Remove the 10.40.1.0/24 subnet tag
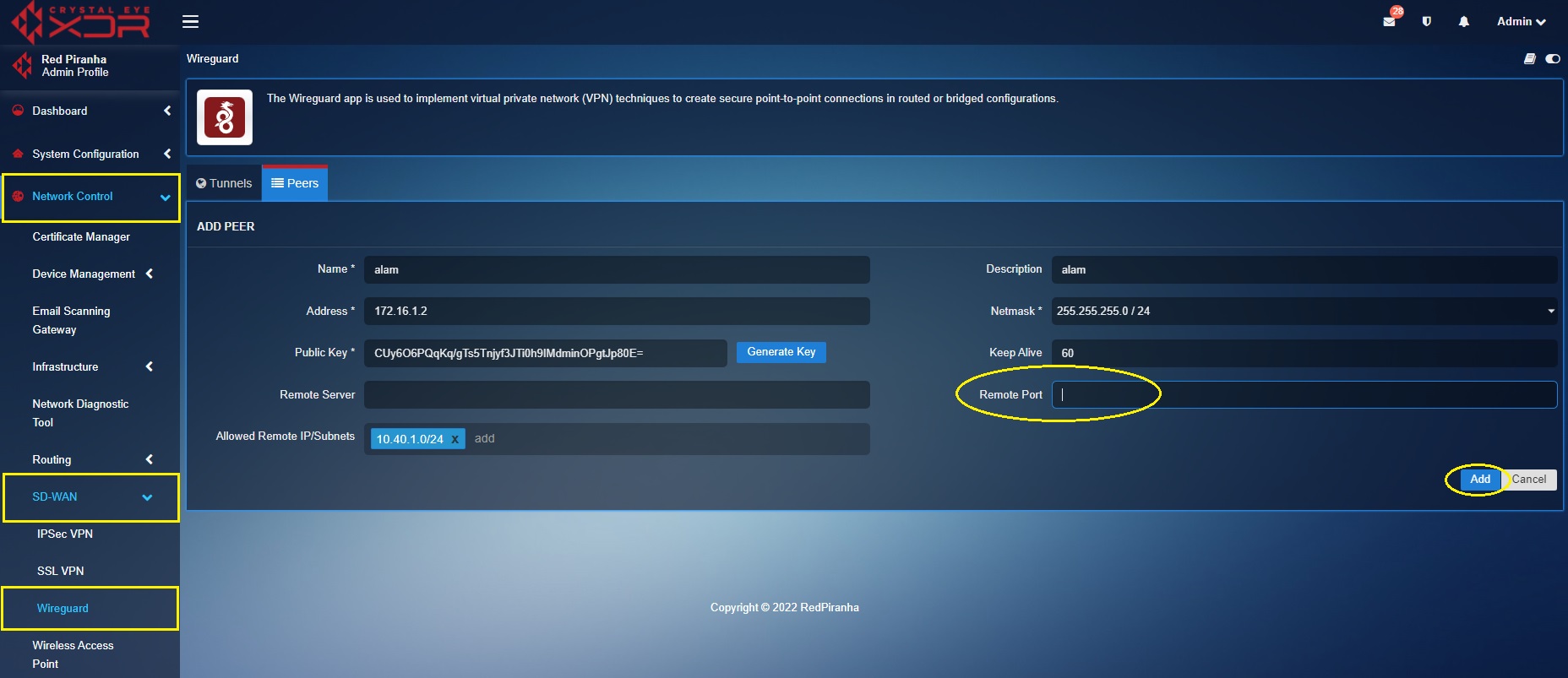Screen dimensions: 1568x678 [455, 439]
